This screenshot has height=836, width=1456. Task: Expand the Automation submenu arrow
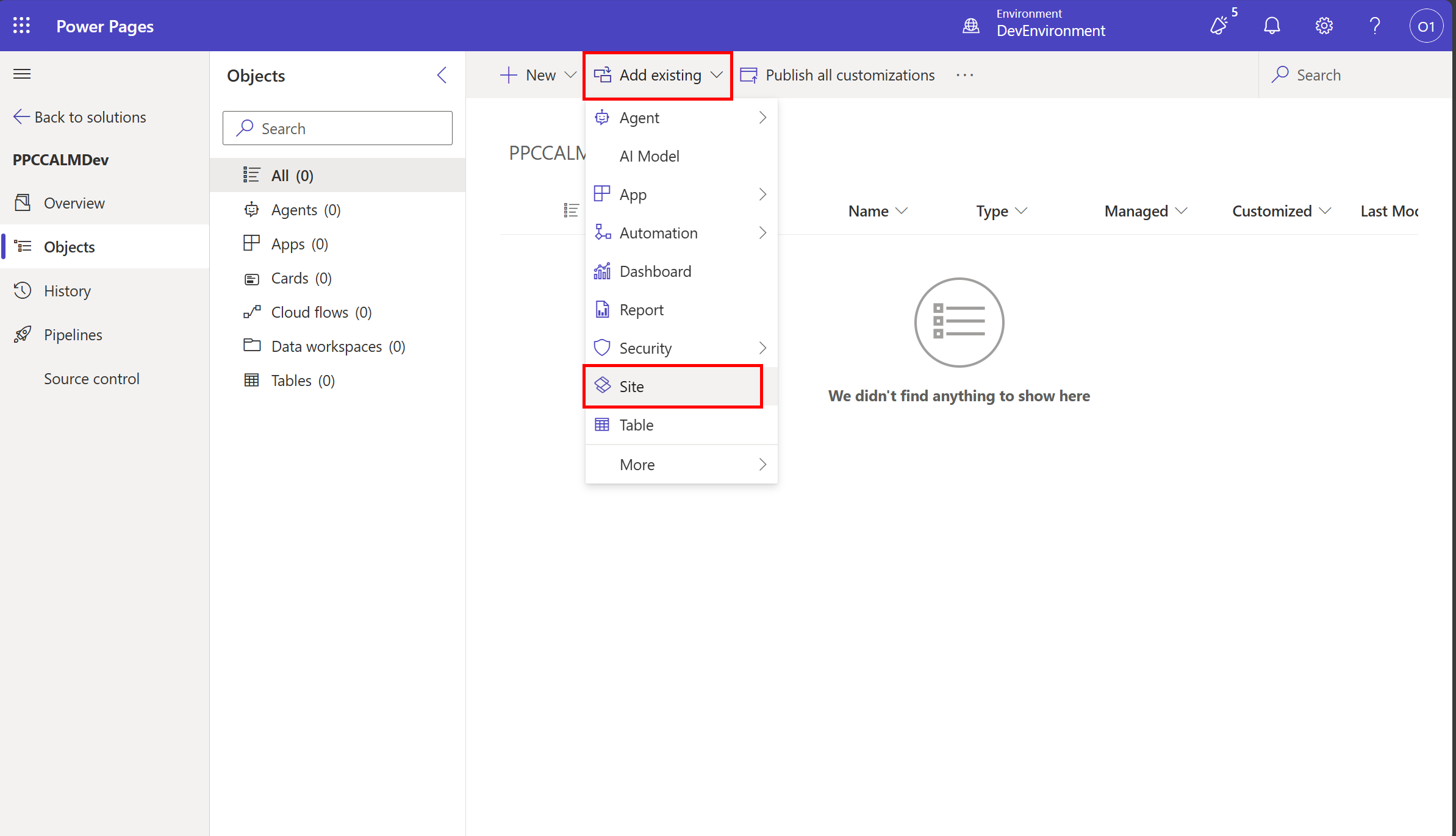[762, 232]
